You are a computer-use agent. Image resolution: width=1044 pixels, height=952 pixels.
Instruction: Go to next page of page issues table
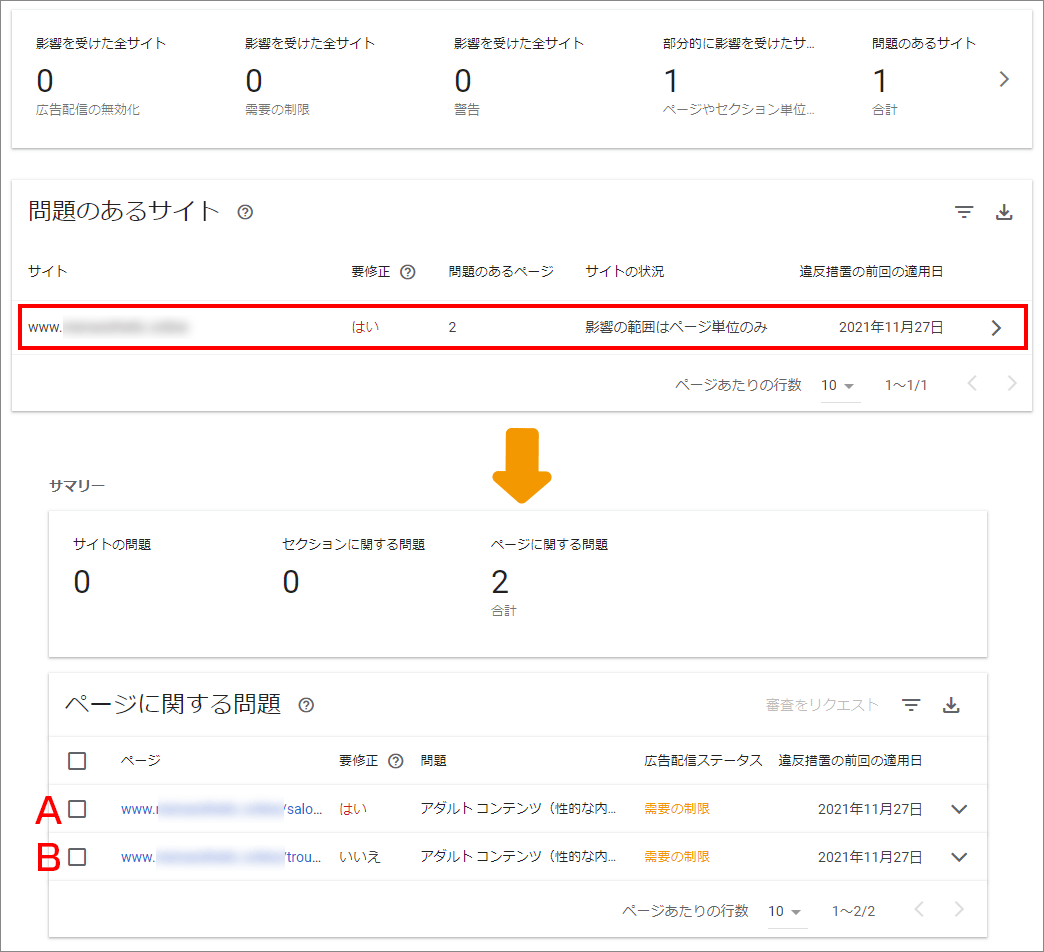[x=959, y=909]
